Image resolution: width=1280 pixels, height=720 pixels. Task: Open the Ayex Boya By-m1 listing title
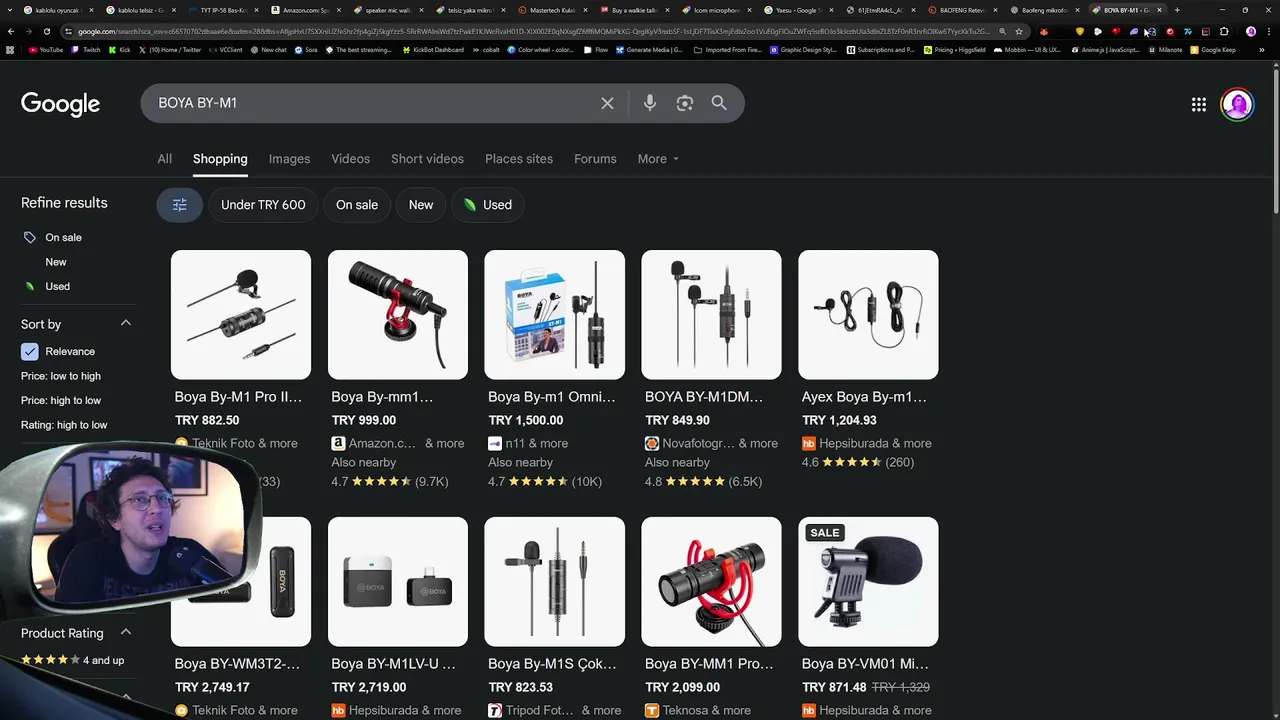[x=864, y=397]
